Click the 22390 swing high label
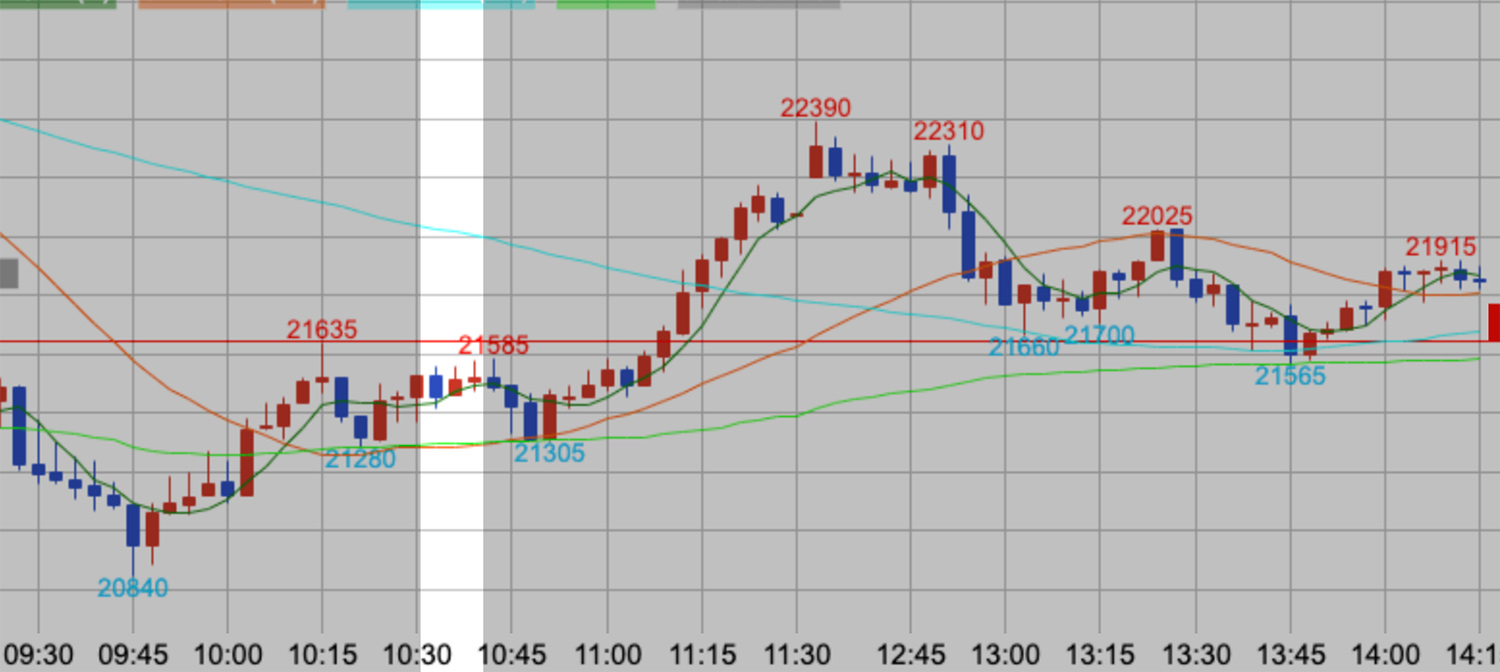Image resolution: width=1500 pixels, height=672 pixels. point(815,108)
